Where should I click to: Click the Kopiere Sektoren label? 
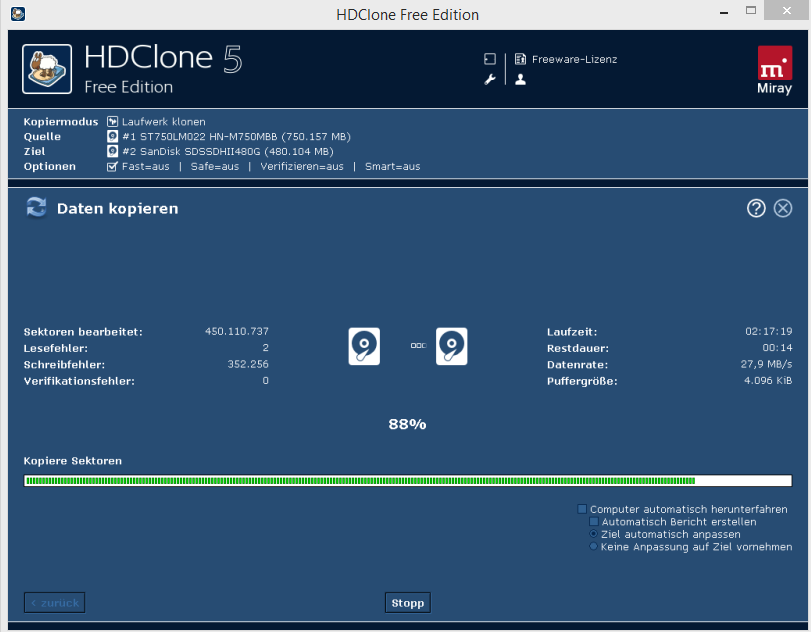pos(72,461)
